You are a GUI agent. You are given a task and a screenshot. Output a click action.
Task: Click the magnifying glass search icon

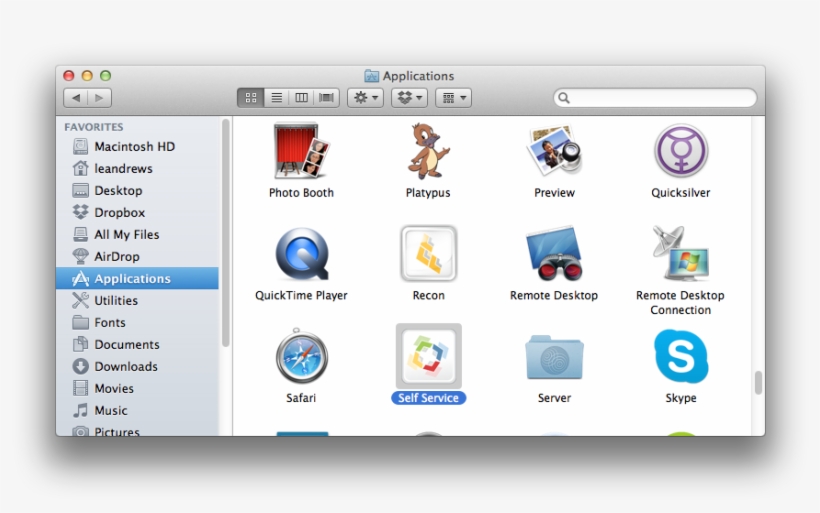coord(564,98)
